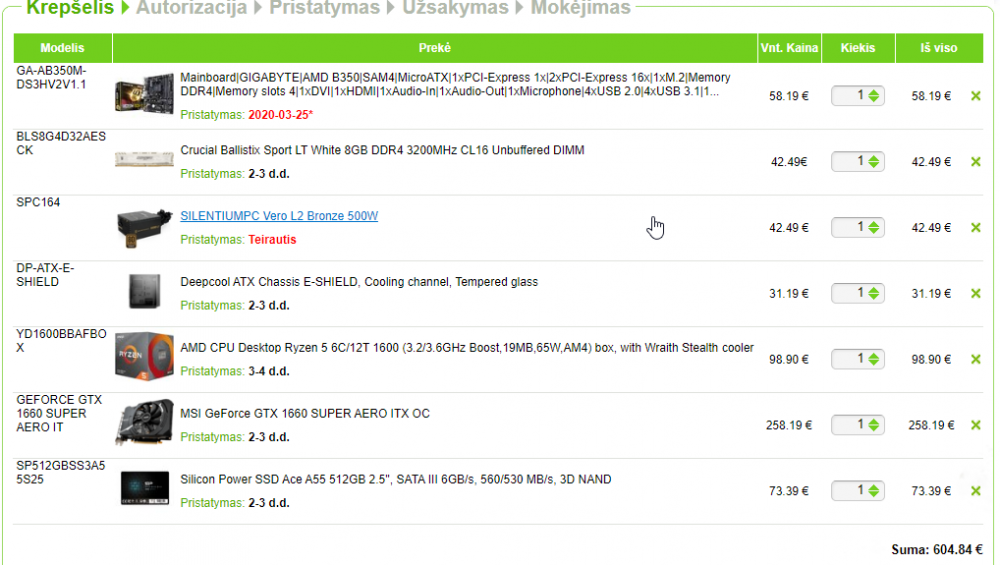Select delivery date 2020-03-25
The image size is (1000, 565).
281,115
